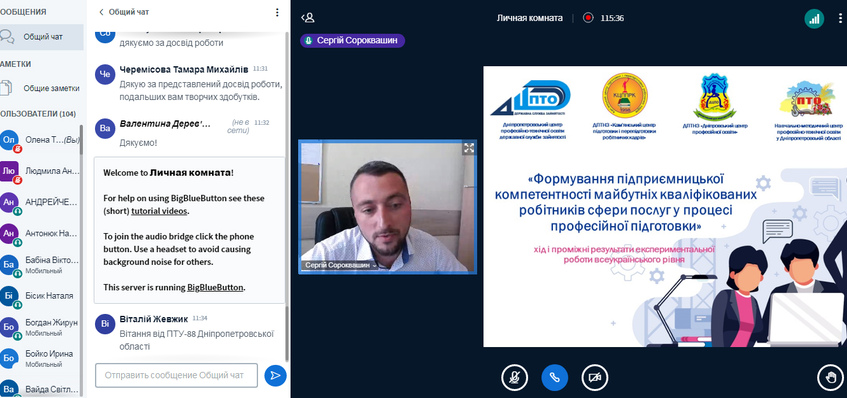Toggle webcam sharing button
The image size is (847, 398).
click(595, 377)
